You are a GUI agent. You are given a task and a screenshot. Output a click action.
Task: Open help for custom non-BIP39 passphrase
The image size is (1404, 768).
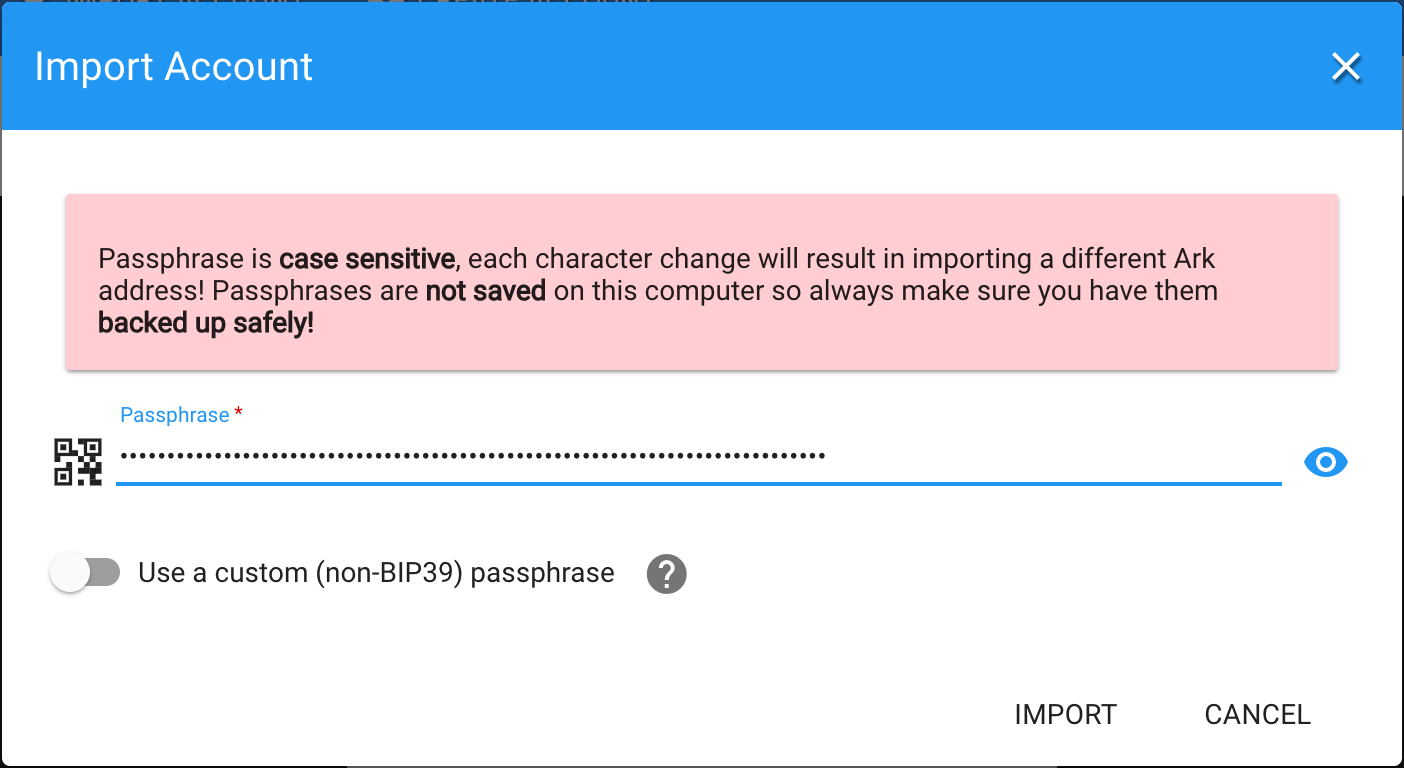[x=666, y=574]
